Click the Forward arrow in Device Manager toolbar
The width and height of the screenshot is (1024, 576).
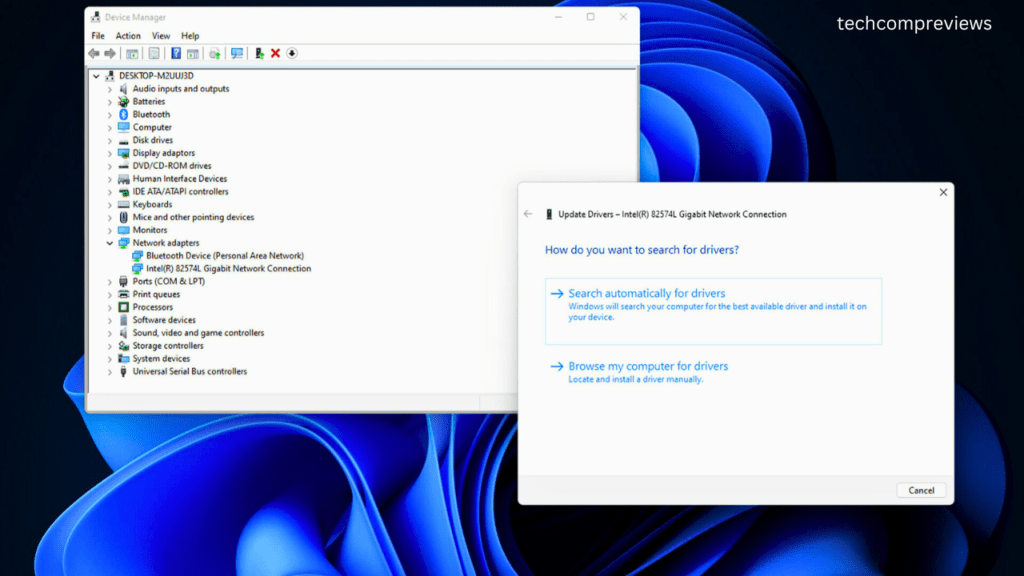click(x=110, y=54)
